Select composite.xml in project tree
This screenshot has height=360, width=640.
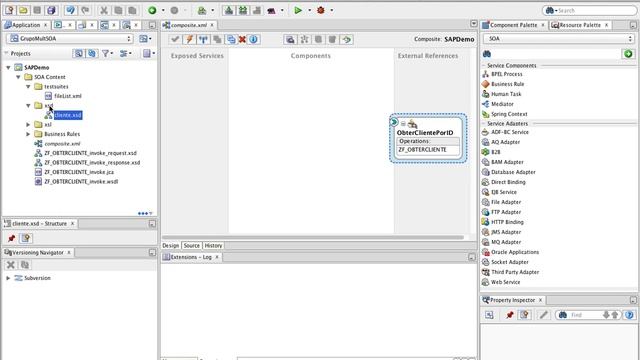(62, 144)
